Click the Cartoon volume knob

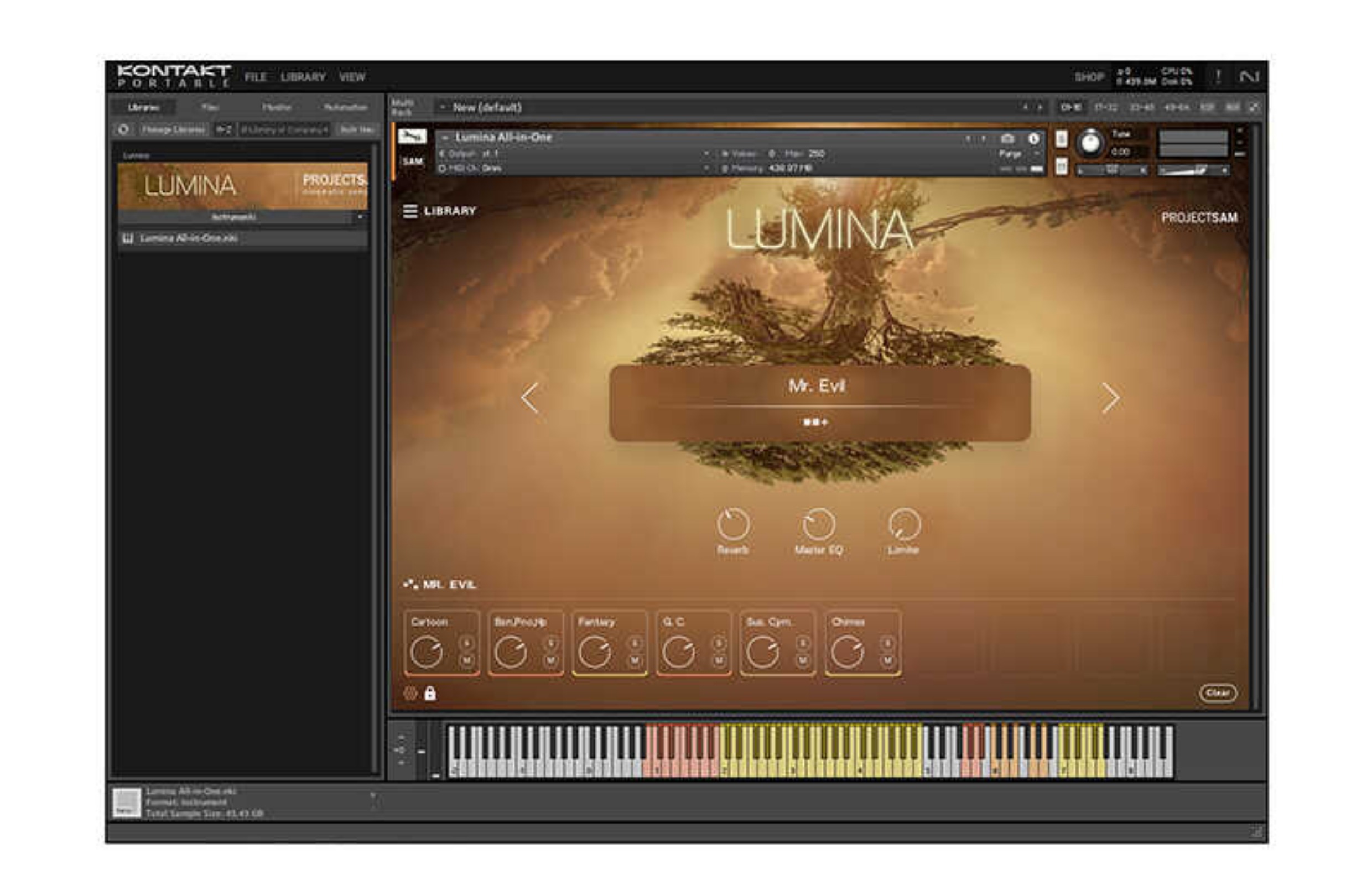point(426,652)
